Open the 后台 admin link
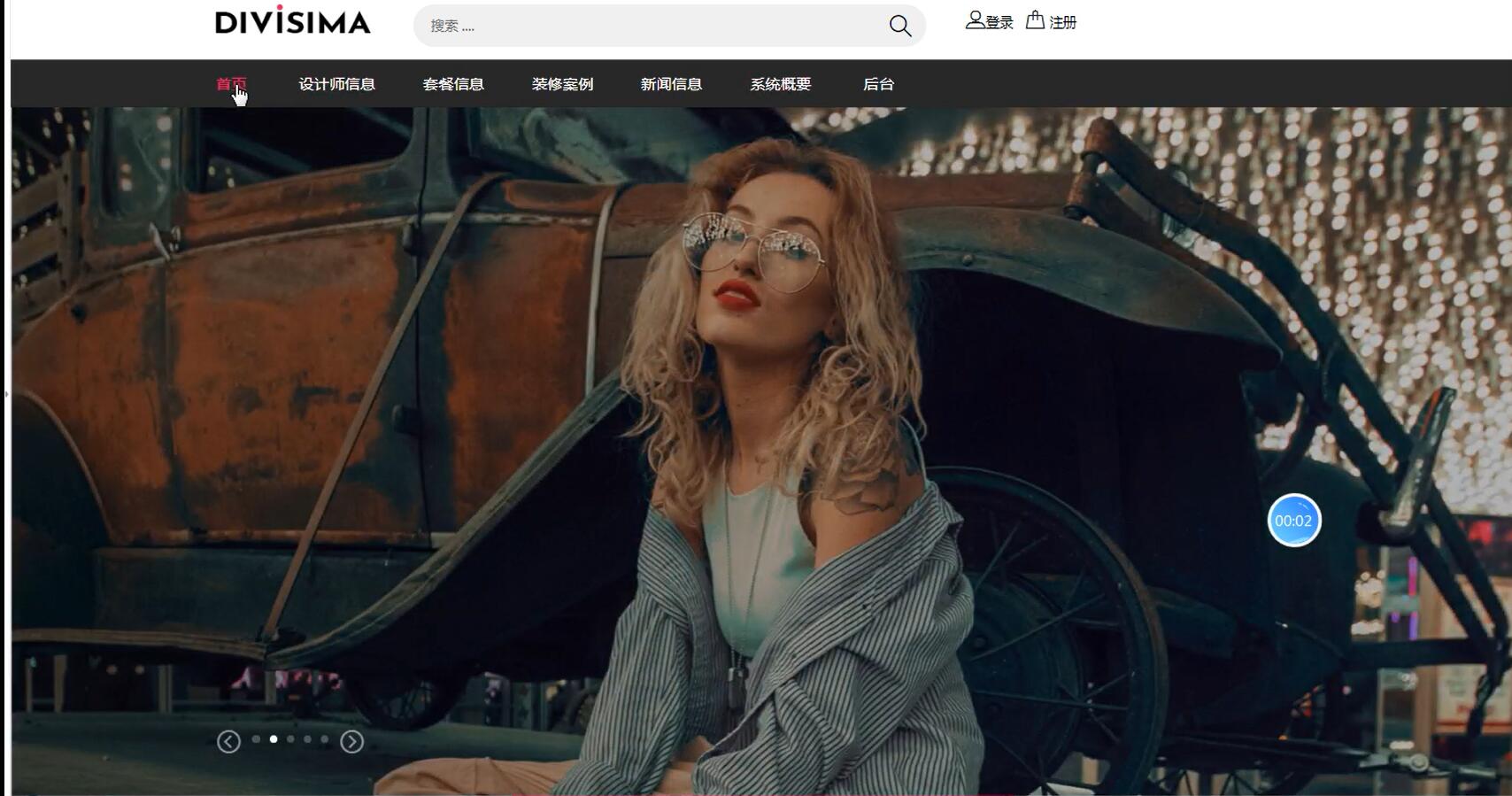 (878, 84)
